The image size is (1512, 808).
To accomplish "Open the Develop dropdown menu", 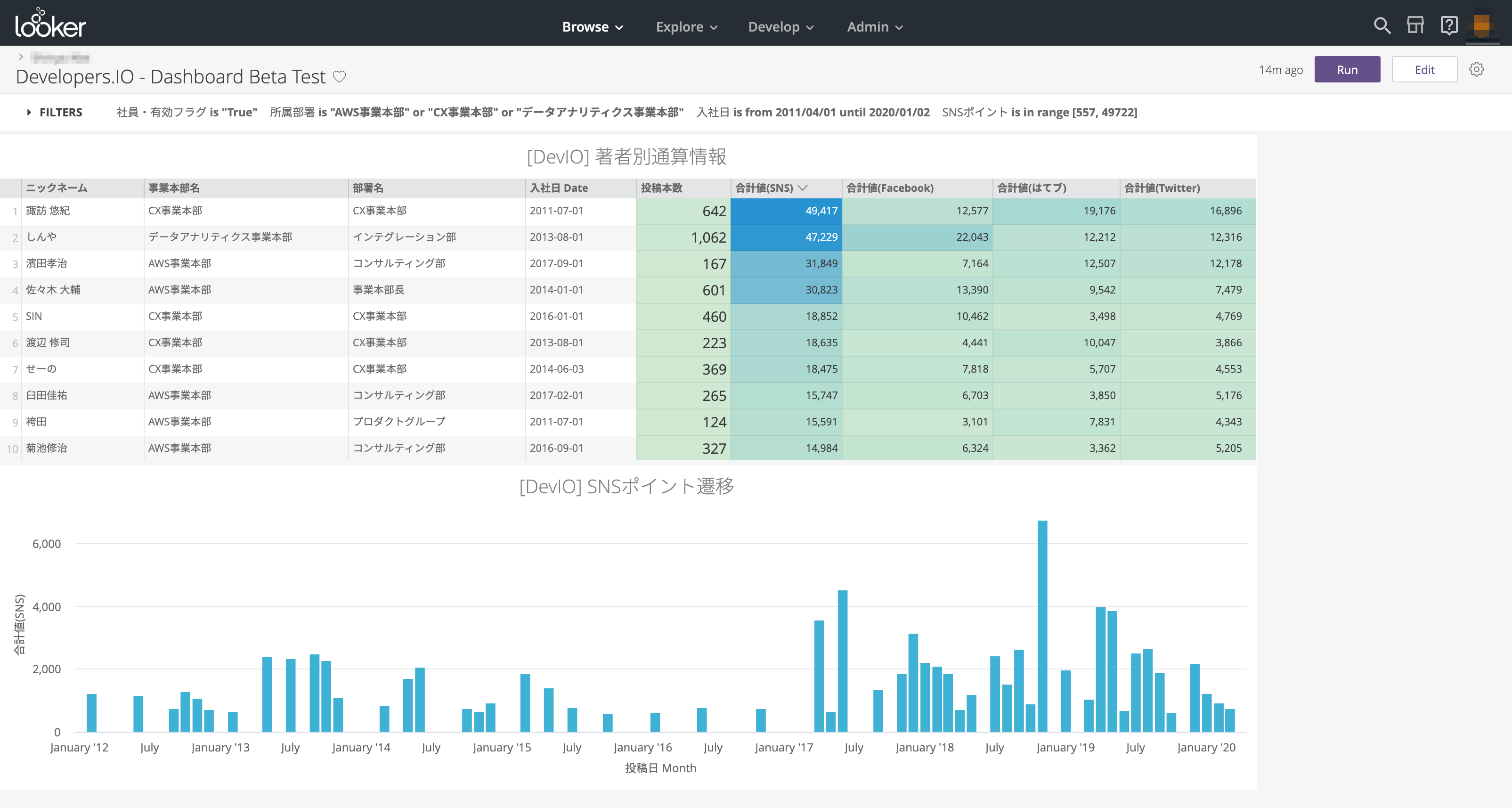I will tap(780, 26).
